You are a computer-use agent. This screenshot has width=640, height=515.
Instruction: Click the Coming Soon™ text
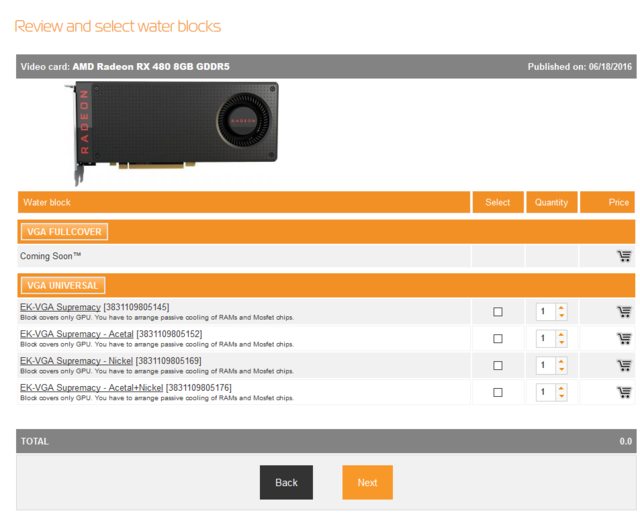pos(51,256)
